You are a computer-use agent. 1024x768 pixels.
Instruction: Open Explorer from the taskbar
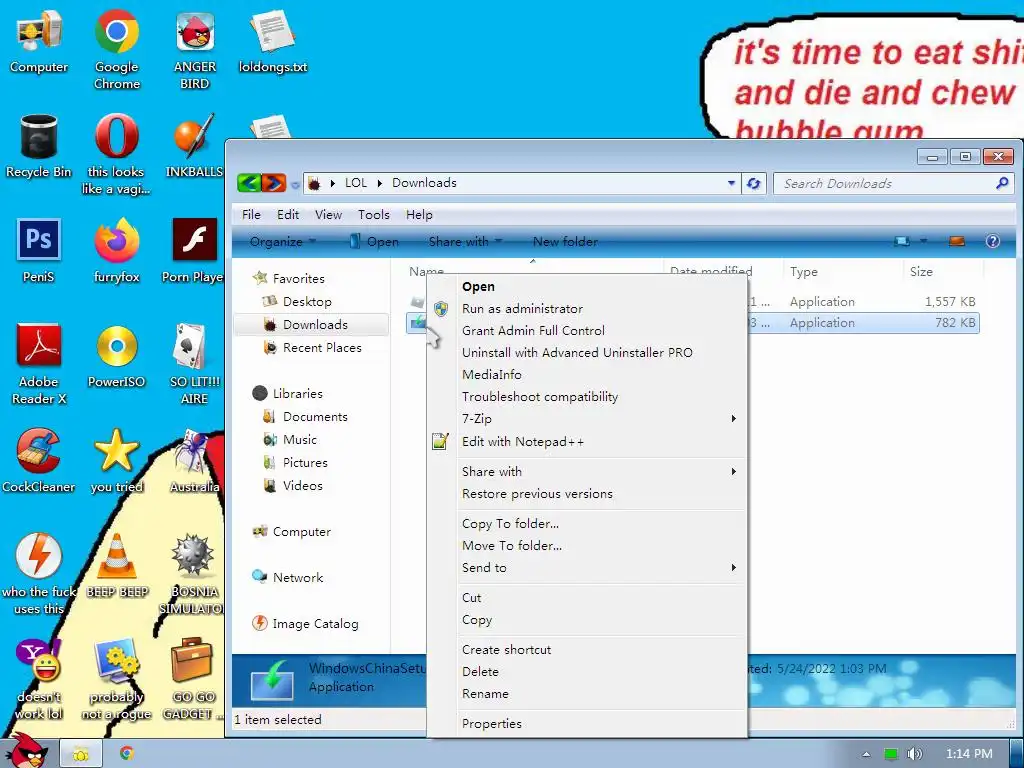81,754
